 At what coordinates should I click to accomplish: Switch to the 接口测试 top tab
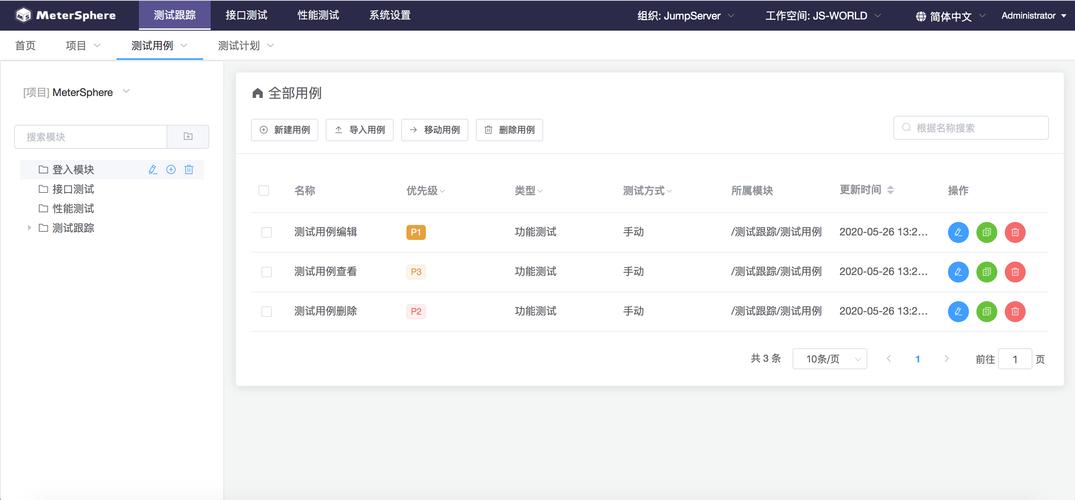246,15
